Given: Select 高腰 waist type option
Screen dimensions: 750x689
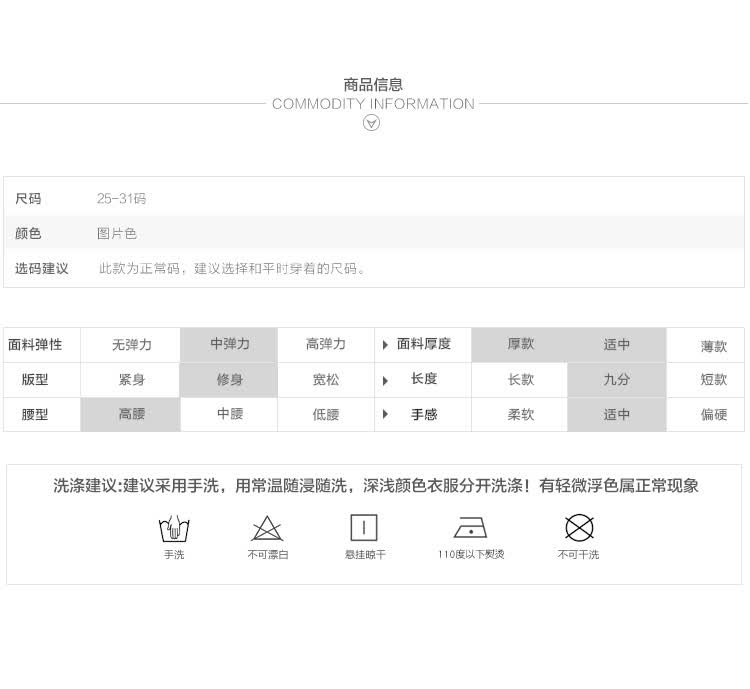Looking at the screenshot, I should (x=132, y=414).
